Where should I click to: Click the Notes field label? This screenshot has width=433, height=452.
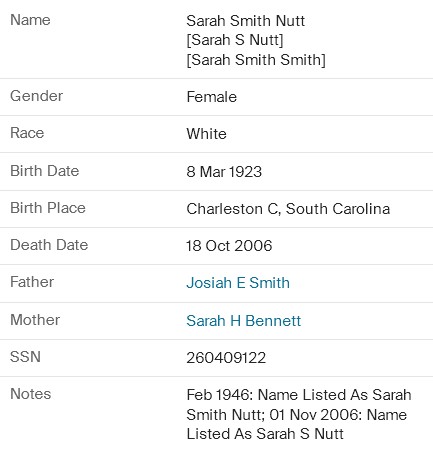[x=31, y=394]
